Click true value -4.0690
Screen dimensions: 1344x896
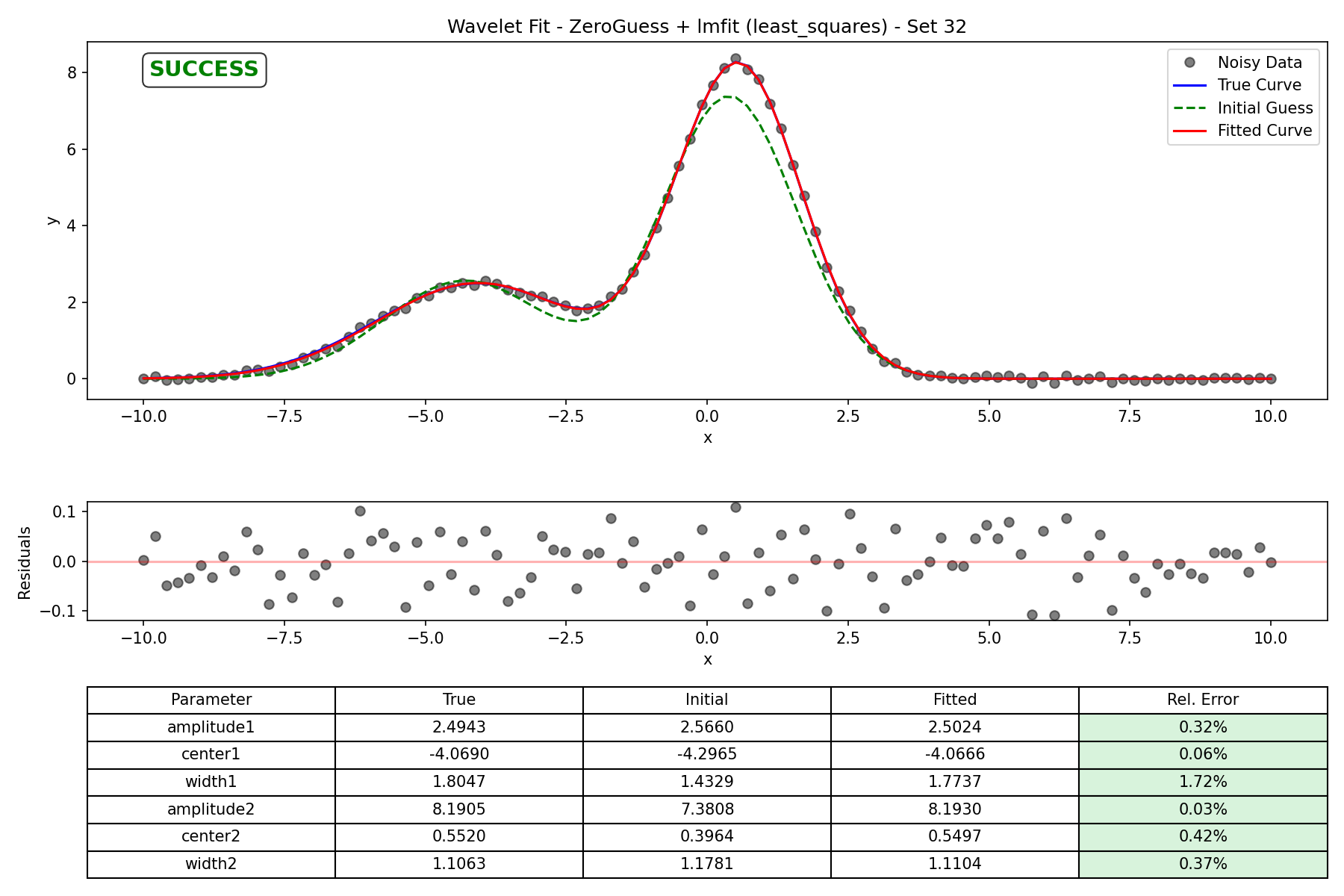click(x=459, y=755)
